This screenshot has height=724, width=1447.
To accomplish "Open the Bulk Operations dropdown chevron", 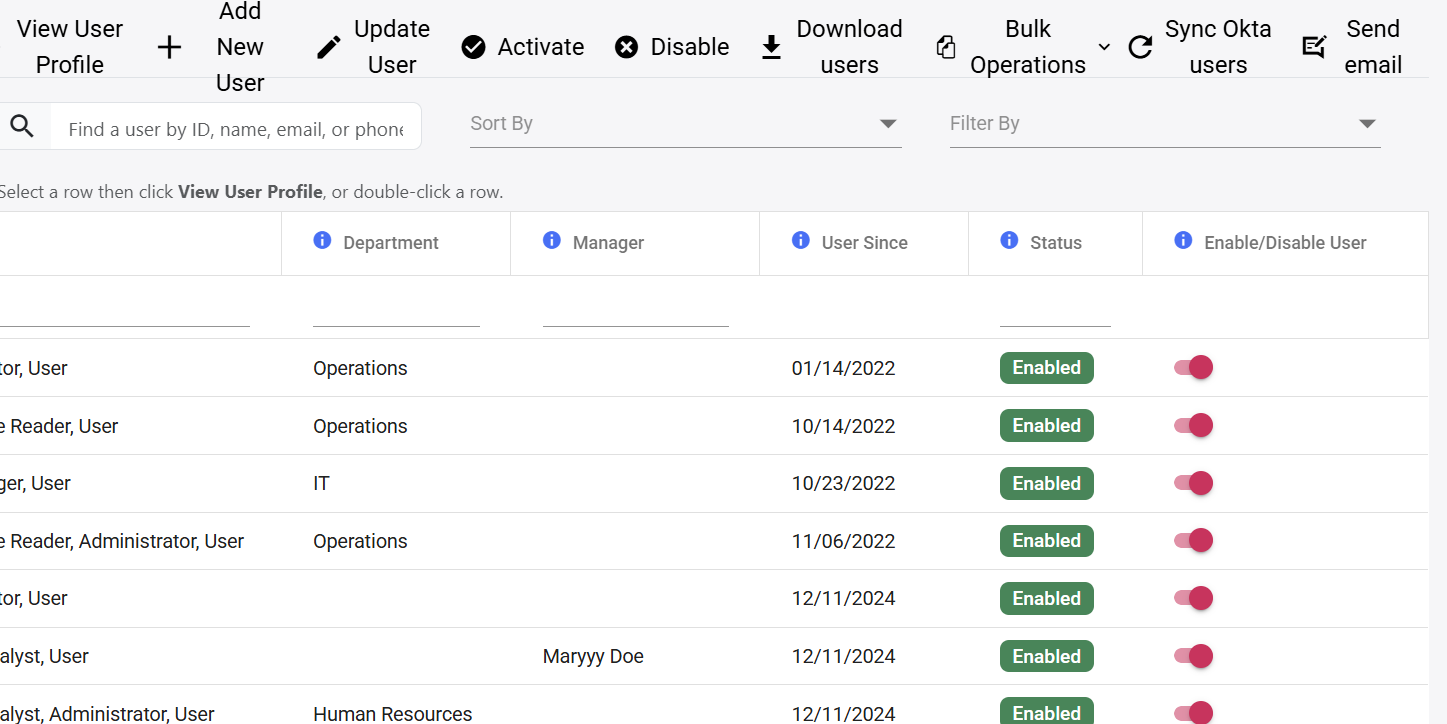I will [x=1104, y=47].
